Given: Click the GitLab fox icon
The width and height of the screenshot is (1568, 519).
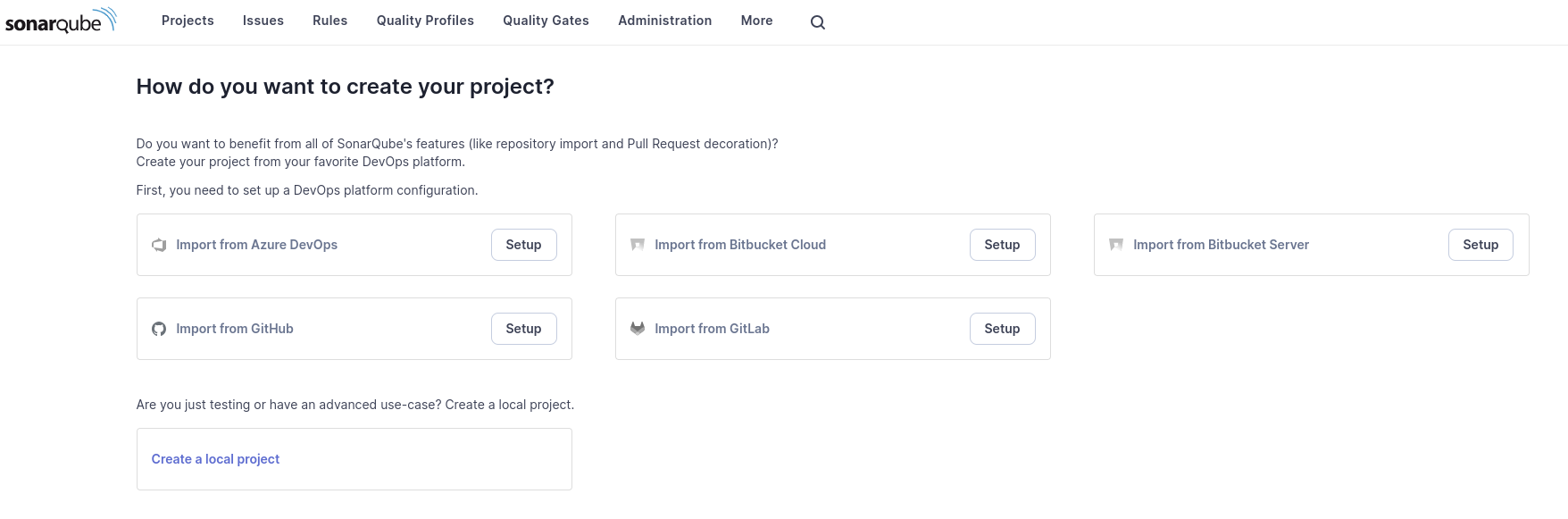Looking at the screenshot, I should [x=638, y=329].
